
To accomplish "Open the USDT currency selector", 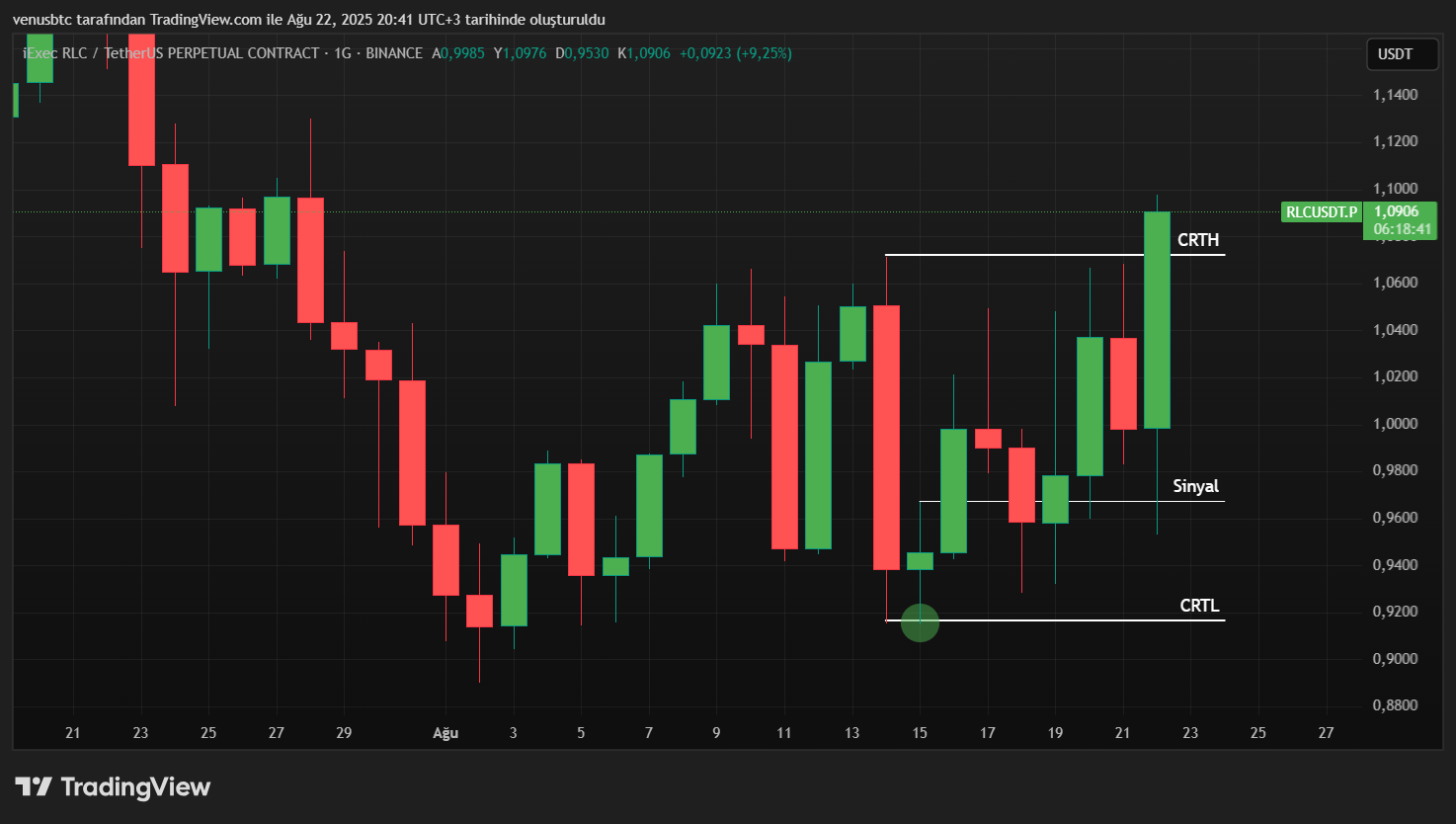I will point(1395,54).
